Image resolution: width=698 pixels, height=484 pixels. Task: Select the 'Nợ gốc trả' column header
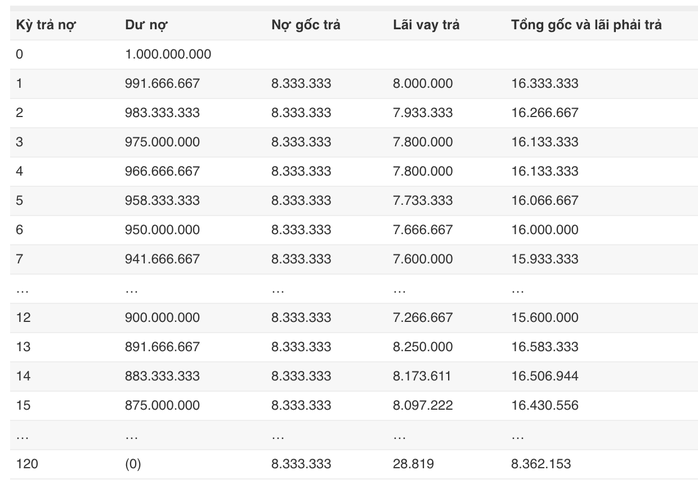tap(306, 25)
